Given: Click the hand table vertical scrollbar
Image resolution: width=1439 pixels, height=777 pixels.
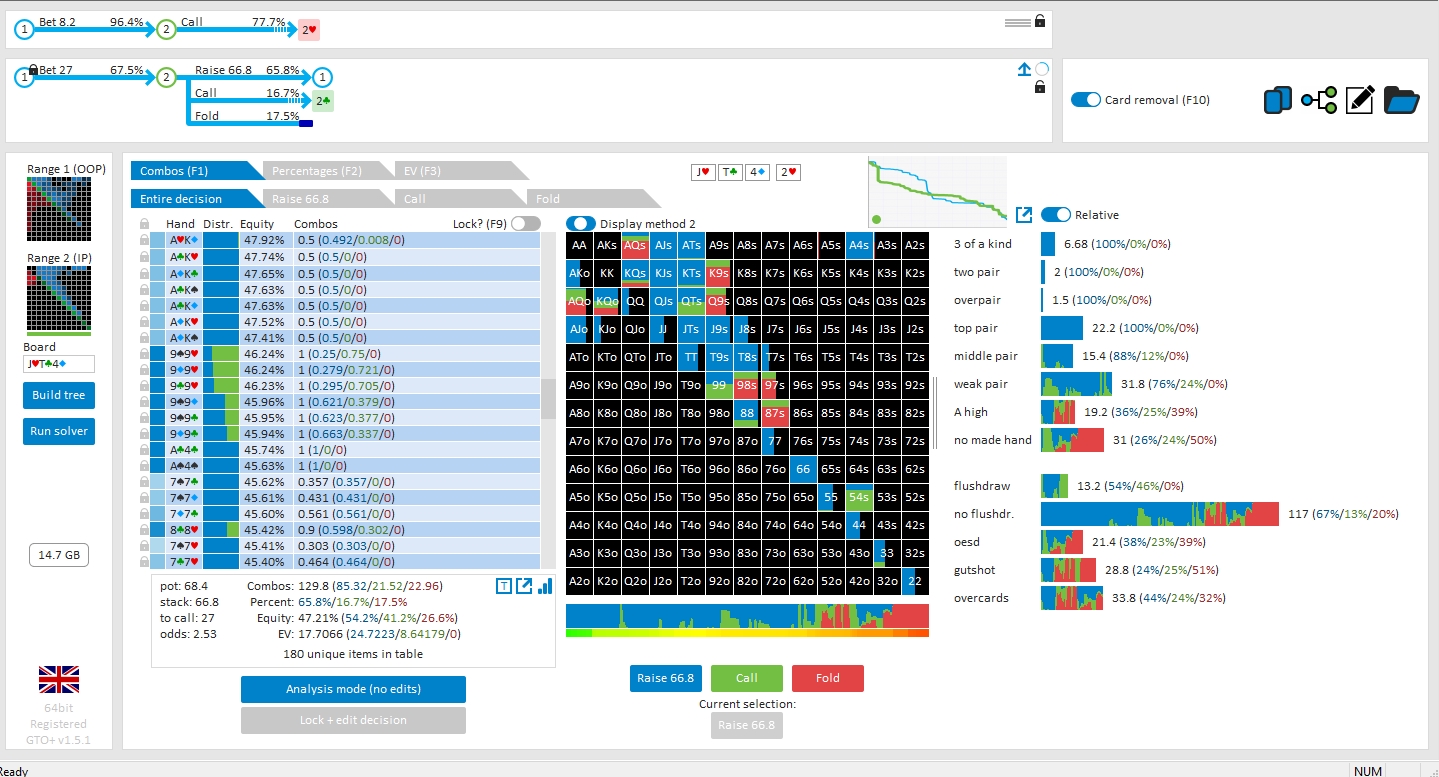Looking at the screenshot, I should tap(547, 400).
